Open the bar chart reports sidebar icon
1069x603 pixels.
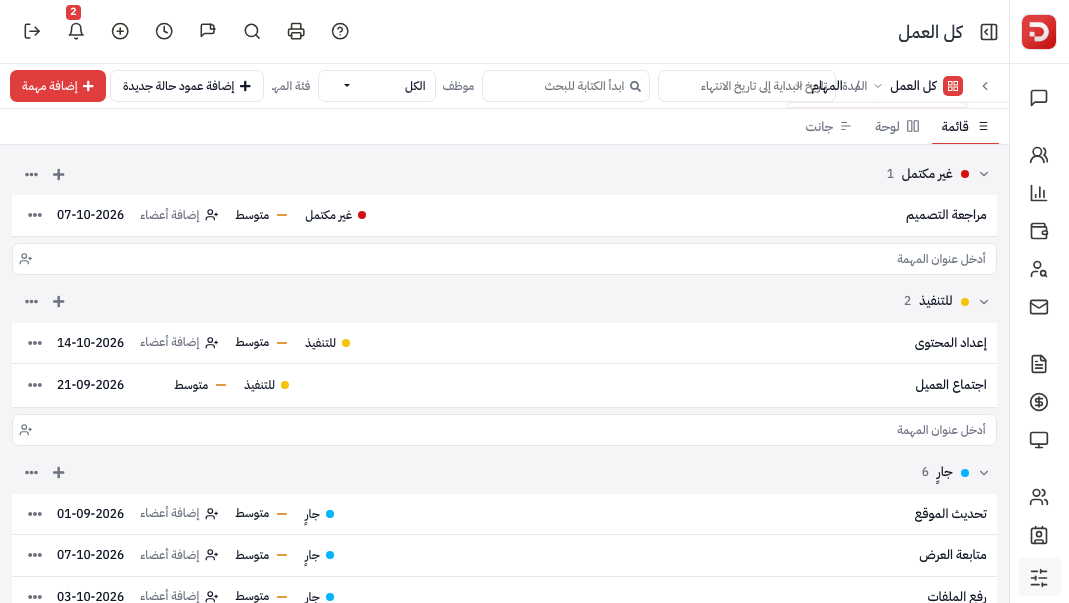(1039, 193)
